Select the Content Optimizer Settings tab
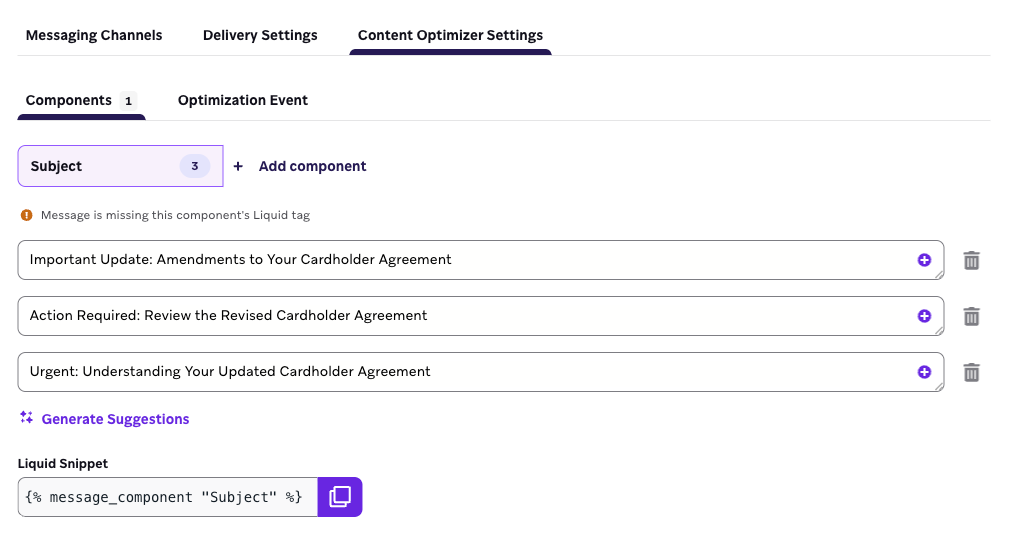Viewport: 1011px width, 553px height. [x=450, y=35]
